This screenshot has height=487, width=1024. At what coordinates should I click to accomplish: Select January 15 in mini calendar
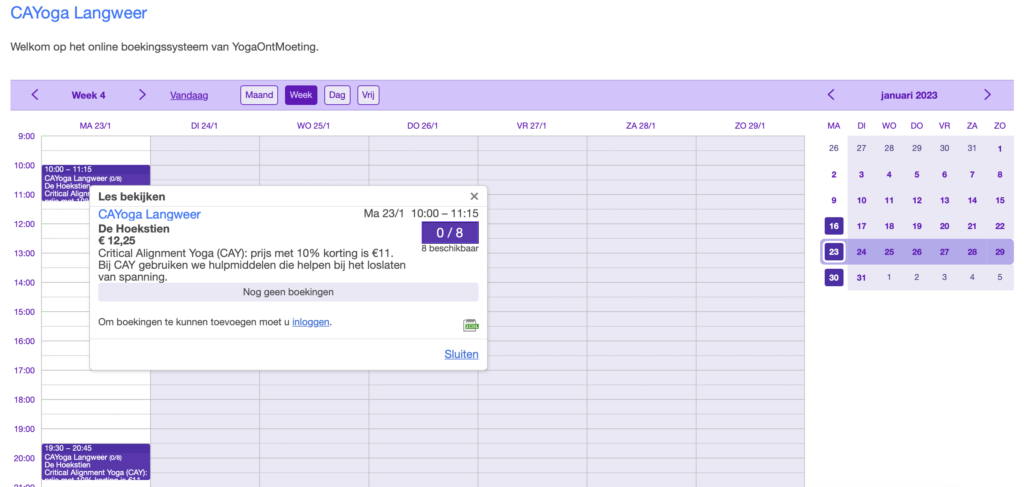point(1000,200)
